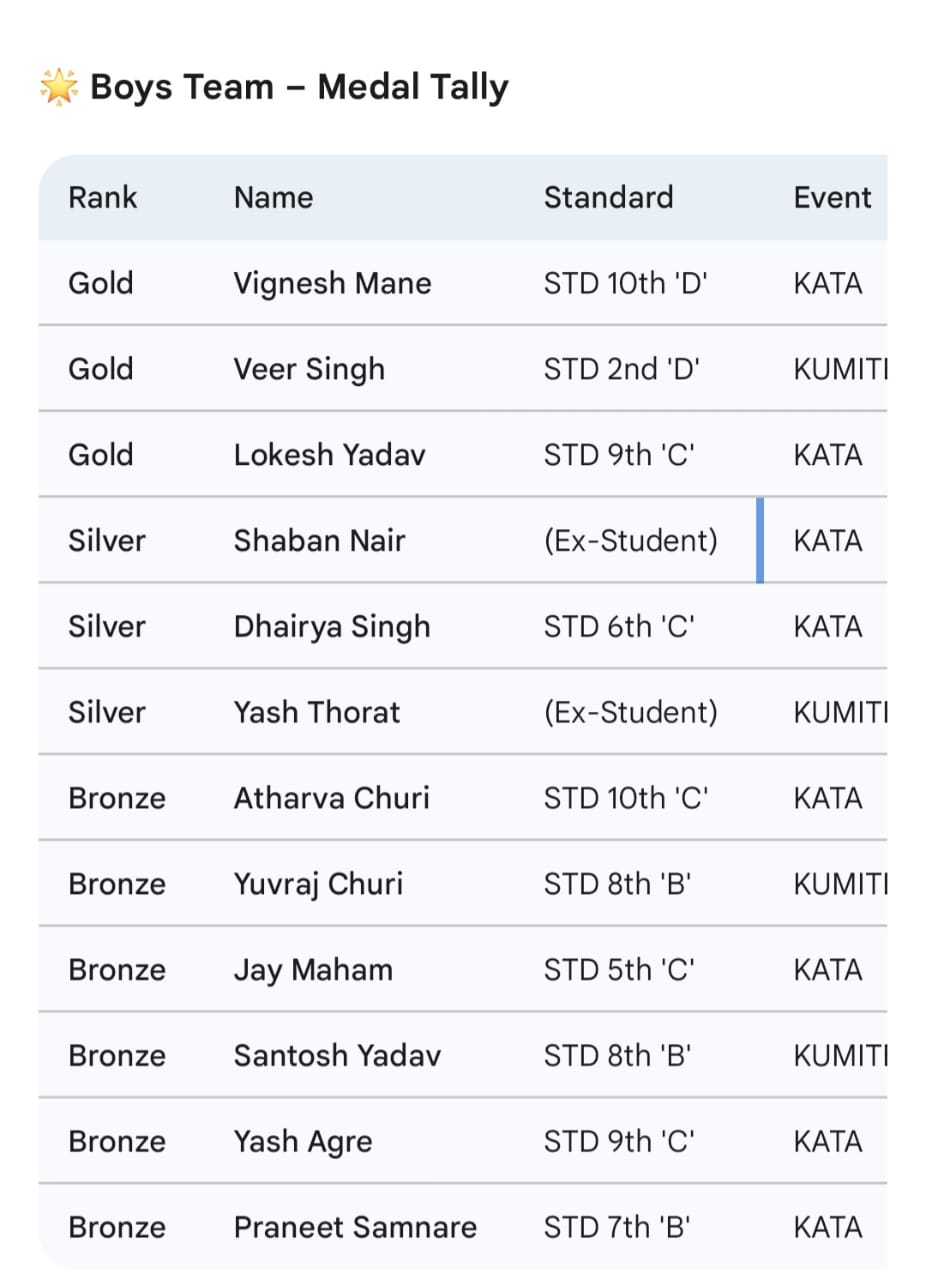Click the Yash Agre name cell

[x=302, y=1142]
